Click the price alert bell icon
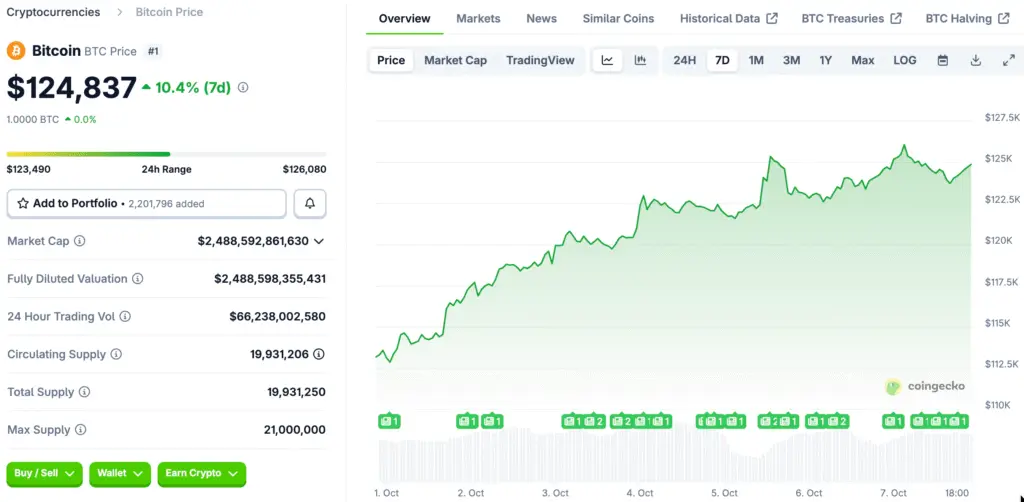Viewport: 1024px width, 502px height. pos(309,203)
